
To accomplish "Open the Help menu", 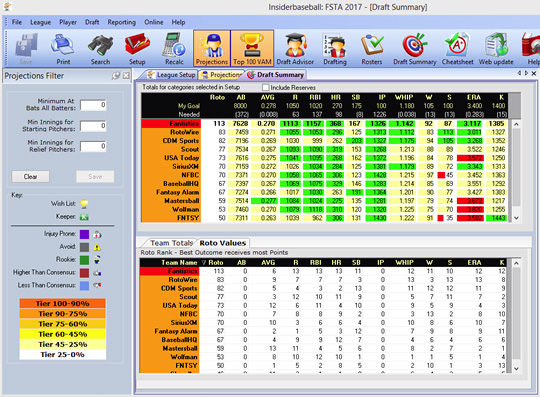I will point(178,22).
